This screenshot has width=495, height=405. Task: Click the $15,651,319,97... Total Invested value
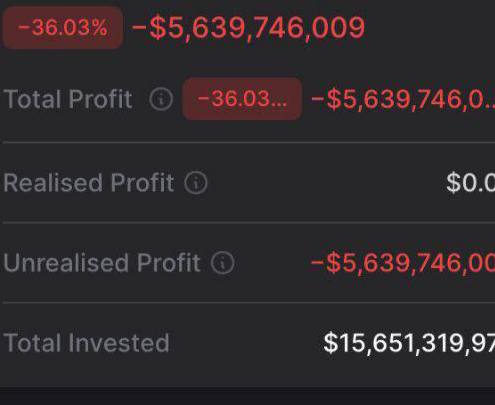pos(409,343)
